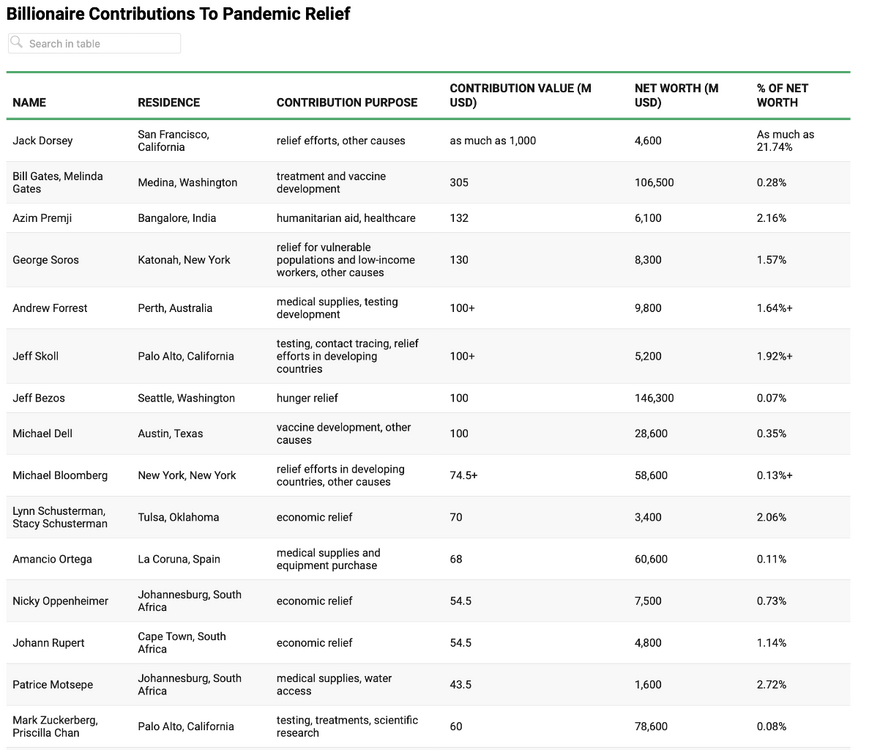Click the Billionaire Contributions To Pandemic Relief title

pos(178,14)
